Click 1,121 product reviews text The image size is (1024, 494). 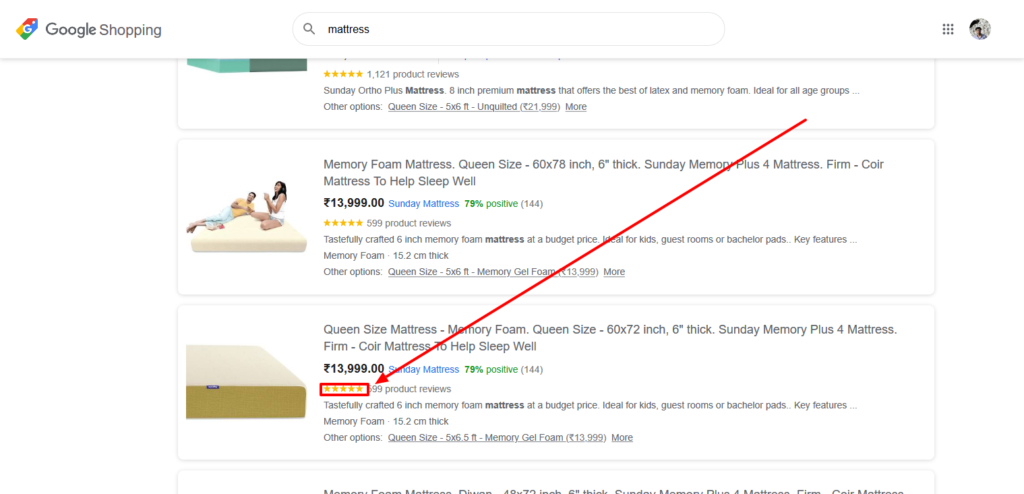[413, 74]
